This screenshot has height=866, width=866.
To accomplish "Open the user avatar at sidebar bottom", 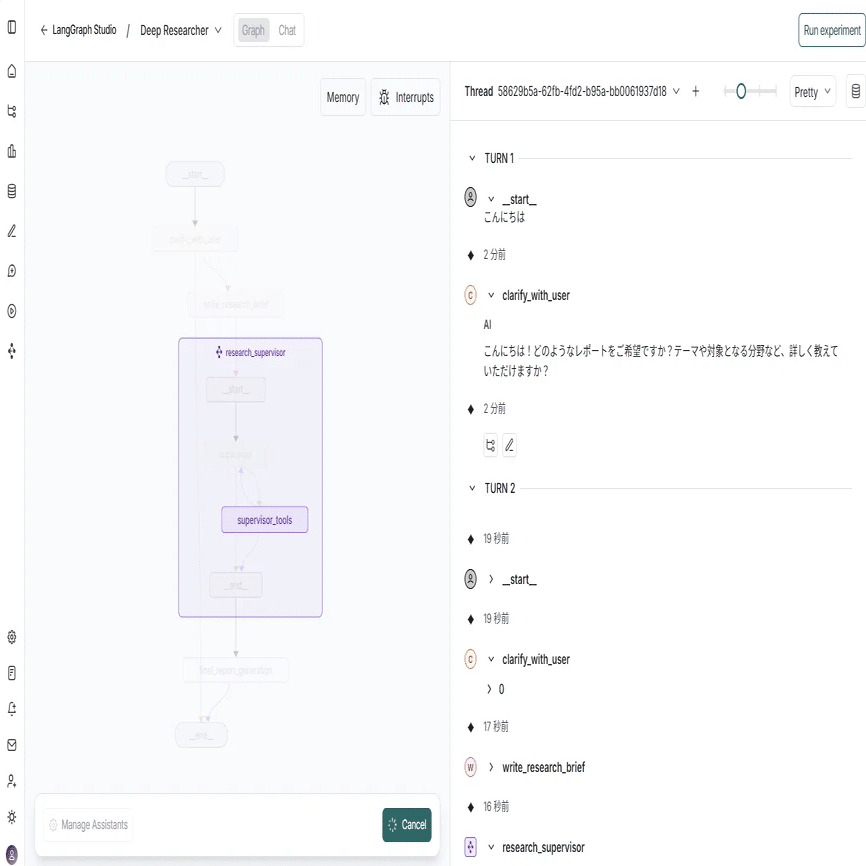I will pyautogui.click(x=12, y=853).
